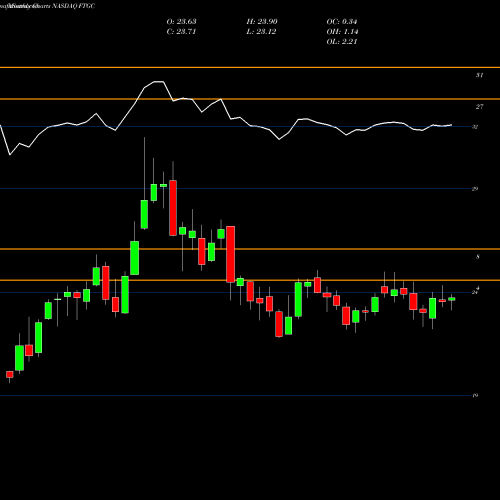
Task: Click the tallest red candle near 29
Action: click(x=173, y=208)
